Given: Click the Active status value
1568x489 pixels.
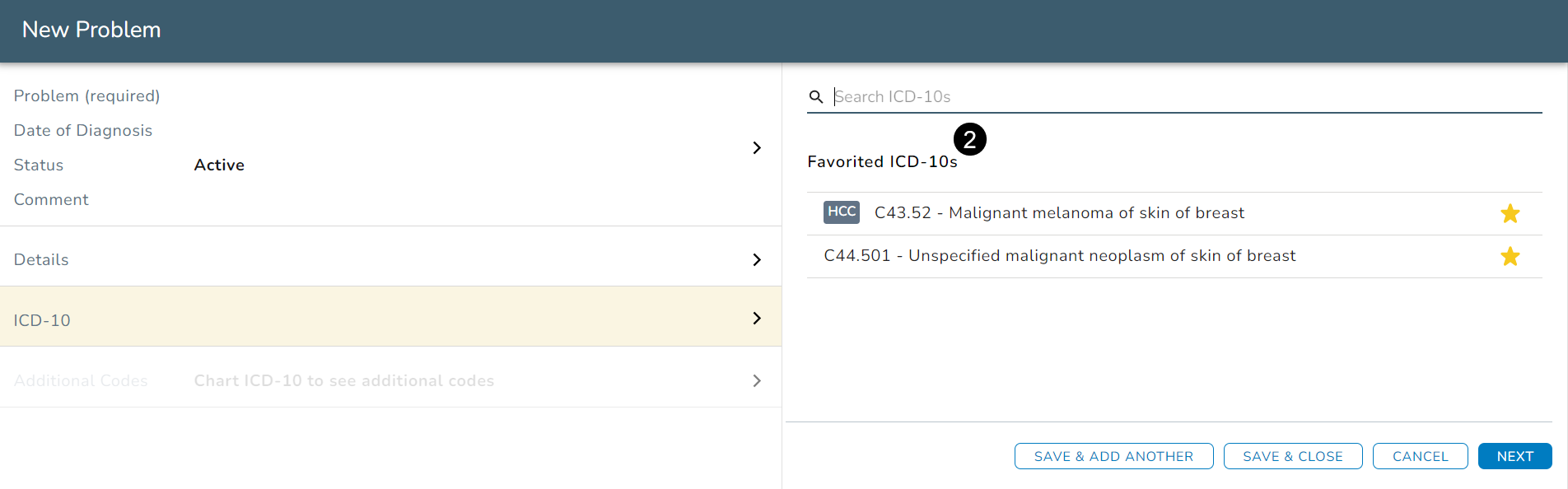Looking at the screenshot, I should point(219,165).
